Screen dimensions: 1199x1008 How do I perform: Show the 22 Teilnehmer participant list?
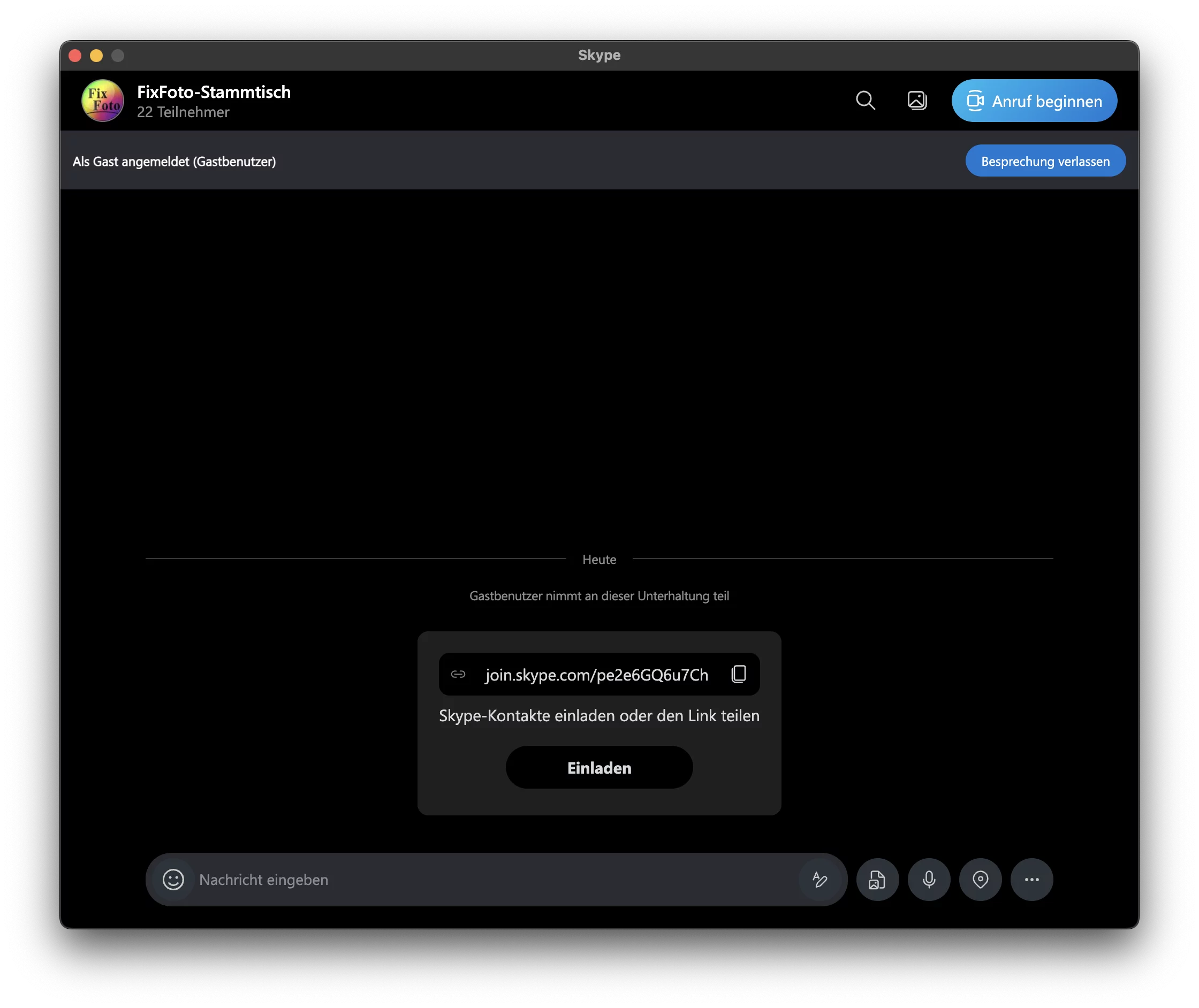point(183,112)
